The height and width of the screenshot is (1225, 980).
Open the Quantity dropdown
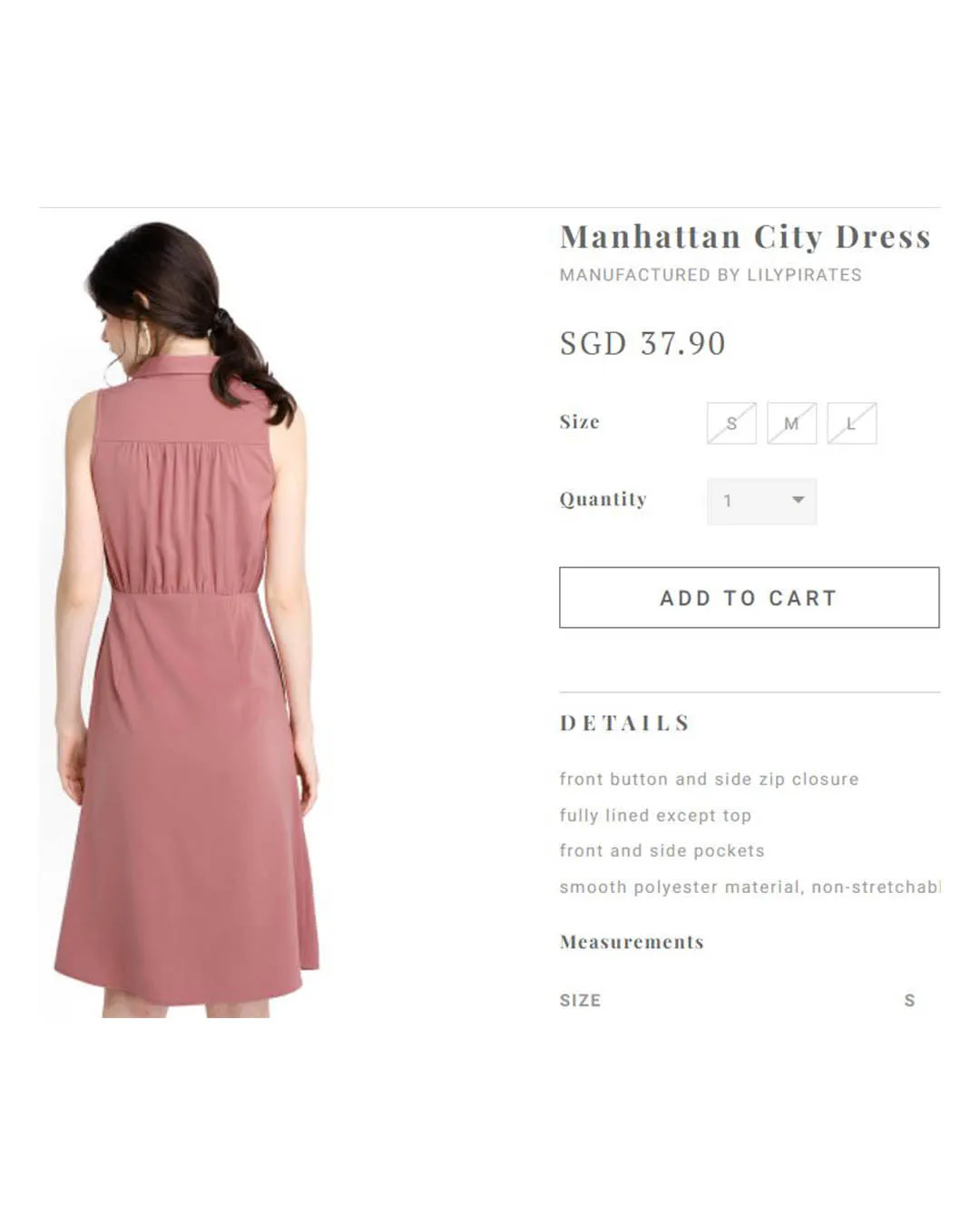tap(761, 501)
